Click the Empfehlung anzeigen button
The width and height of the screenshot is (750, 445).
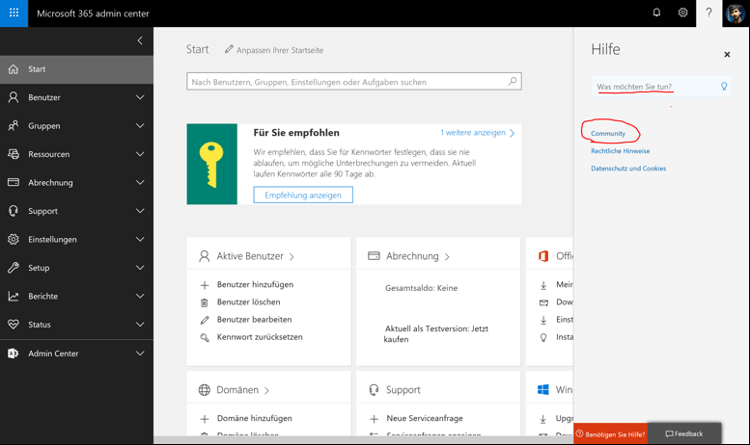302,195
